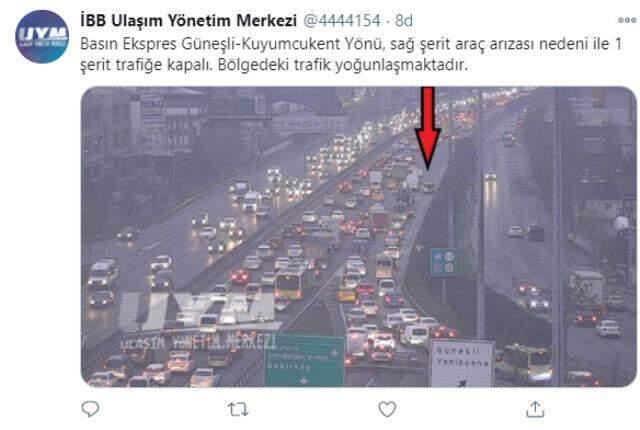
Task: Open the share options icon
Action: click(x=535, y=409)
